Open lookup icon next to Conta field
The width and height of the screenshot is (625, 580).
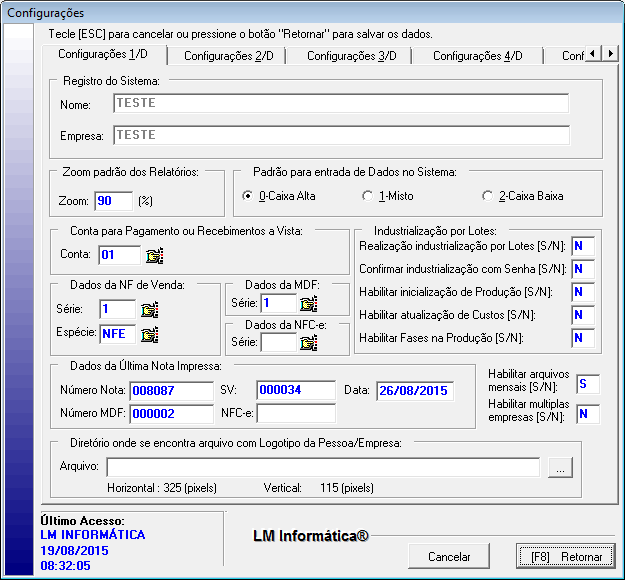coord(153,255)
